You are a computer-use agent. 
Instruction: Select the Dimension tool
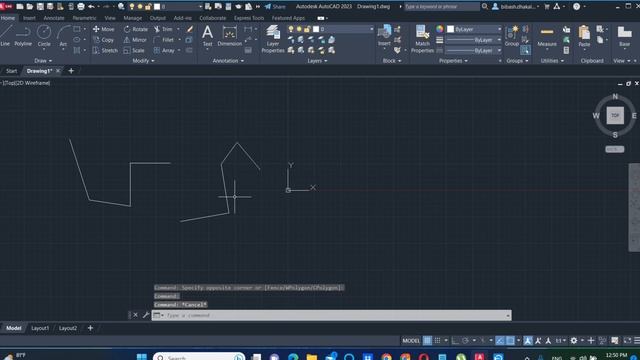[229, 35]
